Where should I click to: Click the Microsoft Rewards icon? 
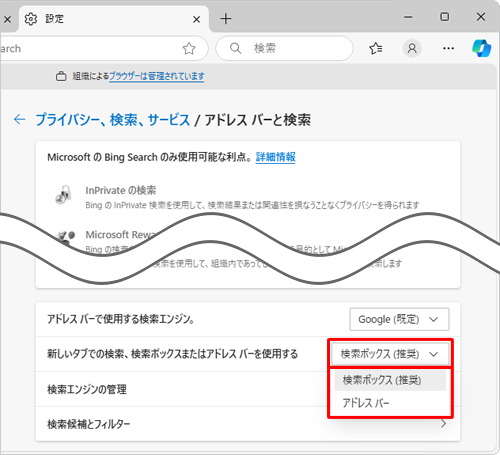(x=65, y=238)
